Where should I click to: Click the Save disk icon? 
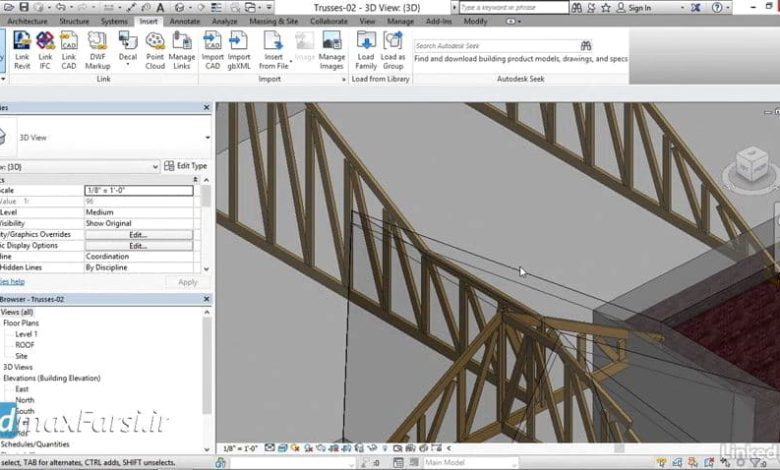click(23, 7)
